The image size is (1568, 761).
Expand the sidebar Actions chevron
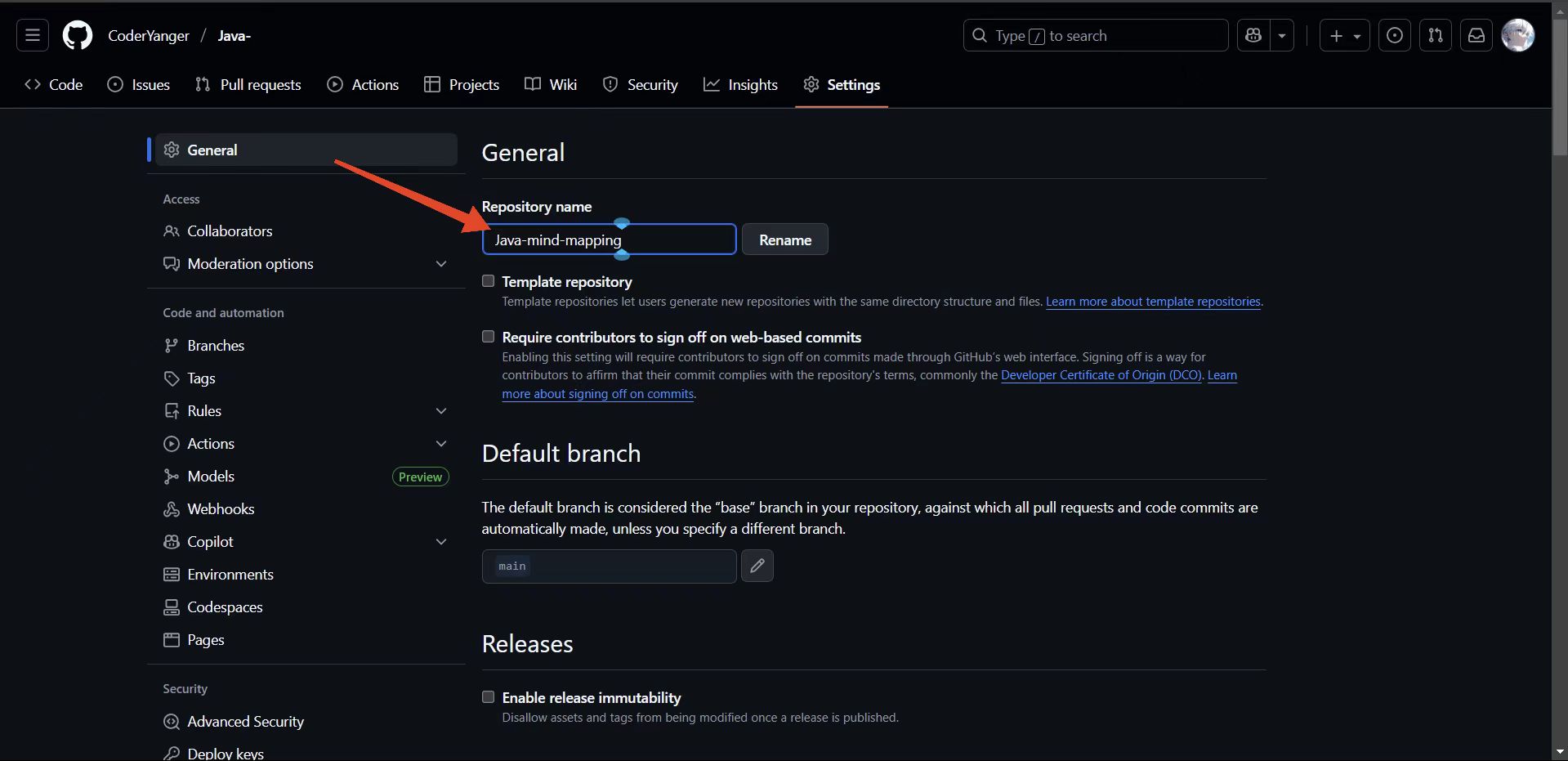tap(441, 444)
